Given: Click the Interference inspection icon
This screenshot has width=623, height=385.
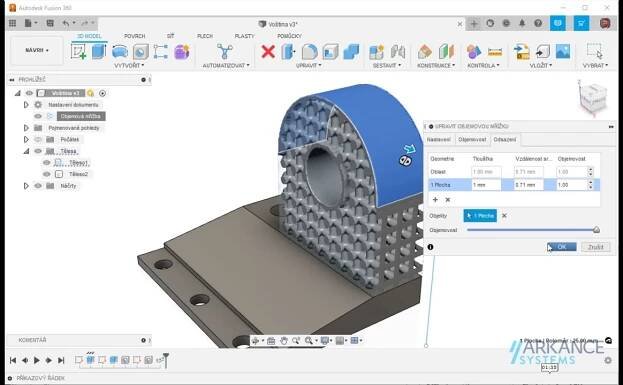Looking at the screenshot, I should point(474,52).
